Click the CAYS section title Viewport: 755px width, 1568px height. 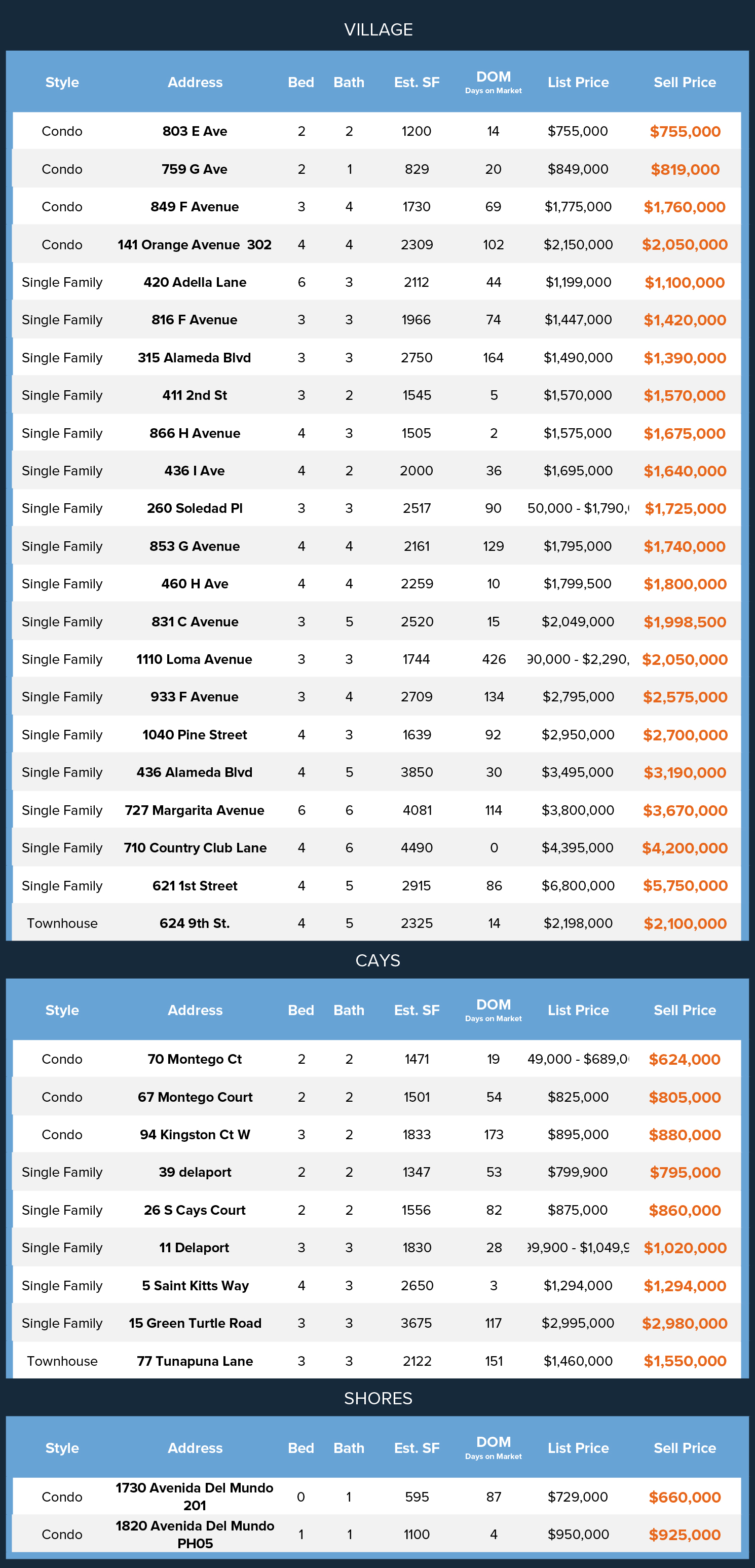378,960
